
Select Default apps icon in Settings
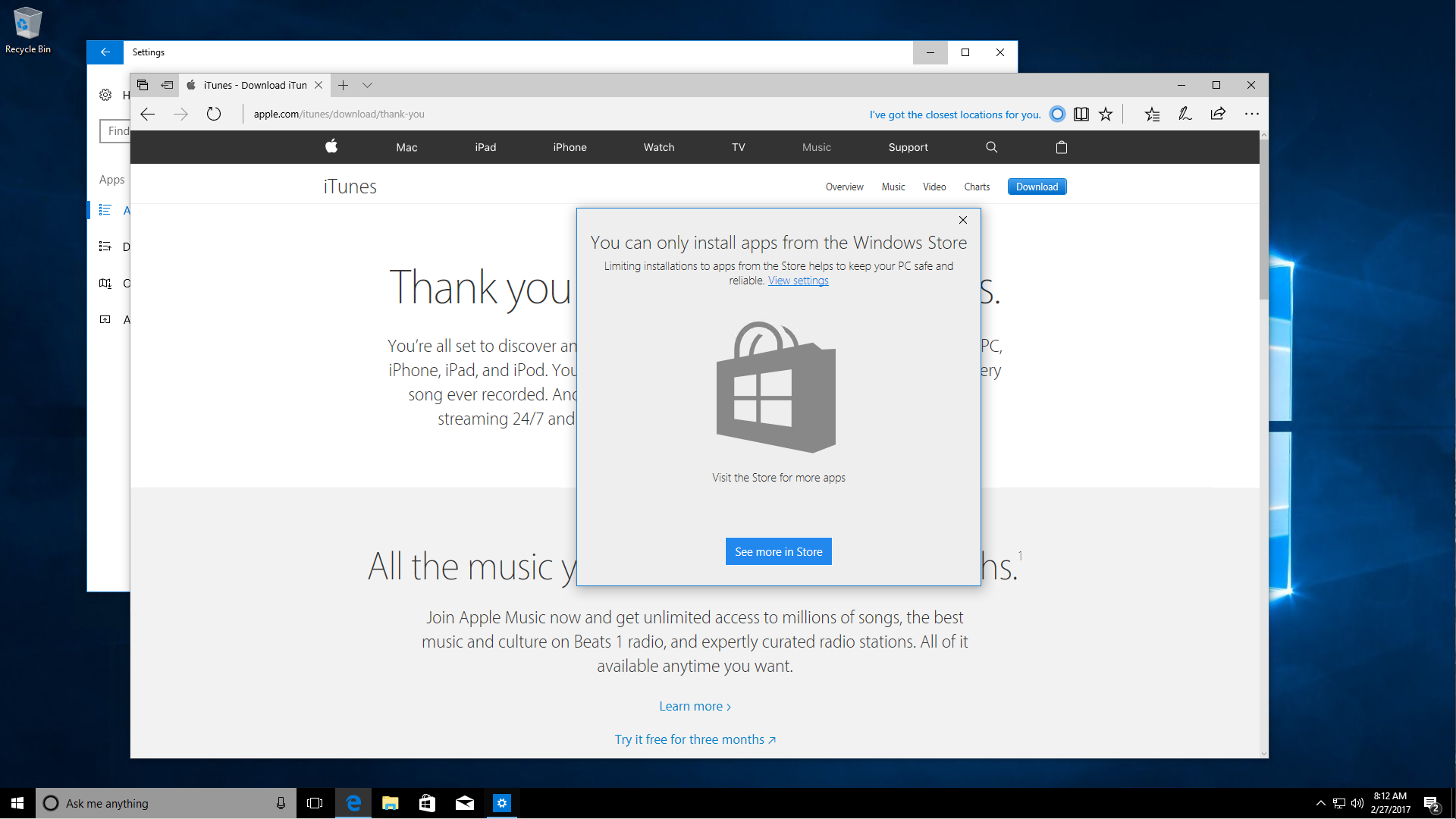(x=105, y=246)
